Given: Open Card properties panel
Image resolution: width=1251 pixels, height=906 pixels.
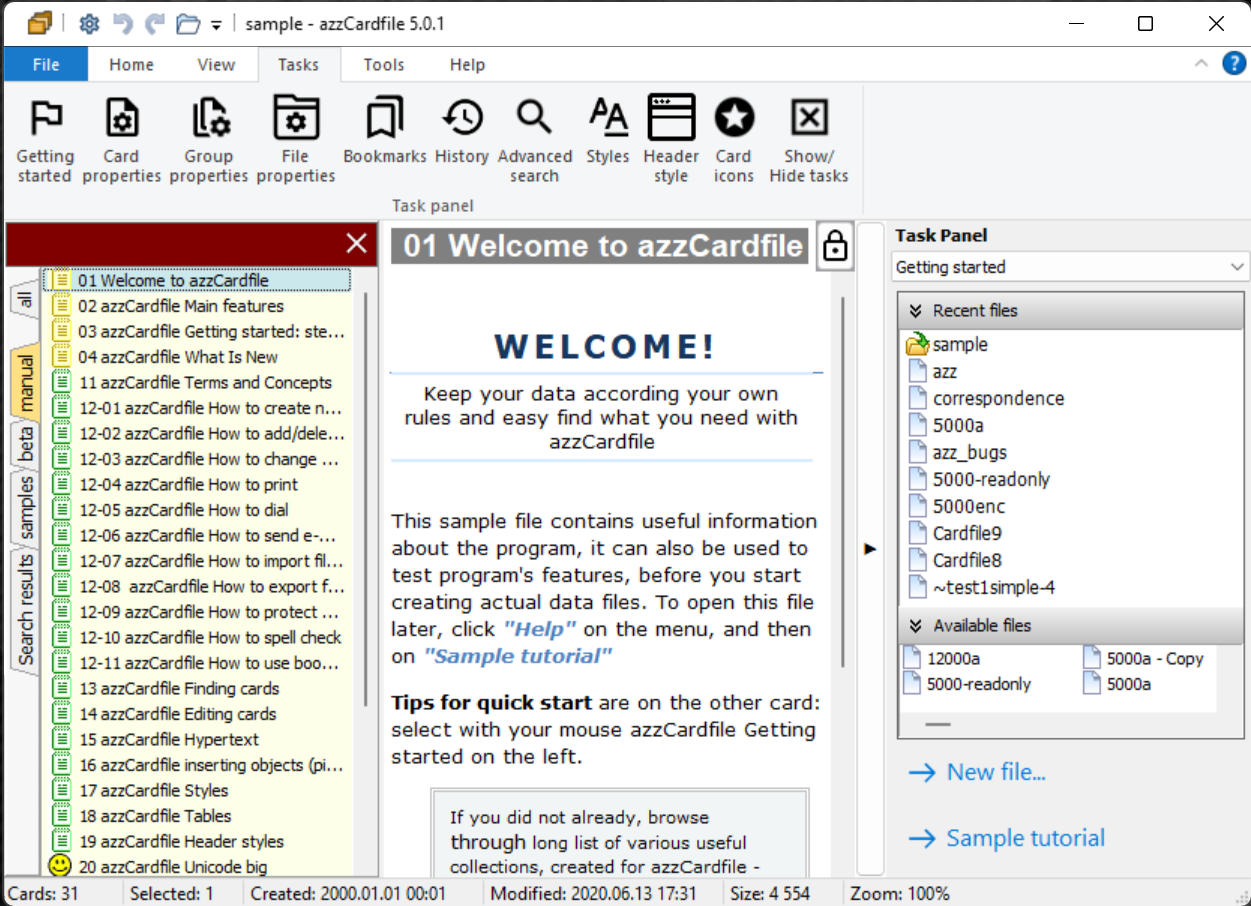Looking at the screenshot, I should 121,140.
